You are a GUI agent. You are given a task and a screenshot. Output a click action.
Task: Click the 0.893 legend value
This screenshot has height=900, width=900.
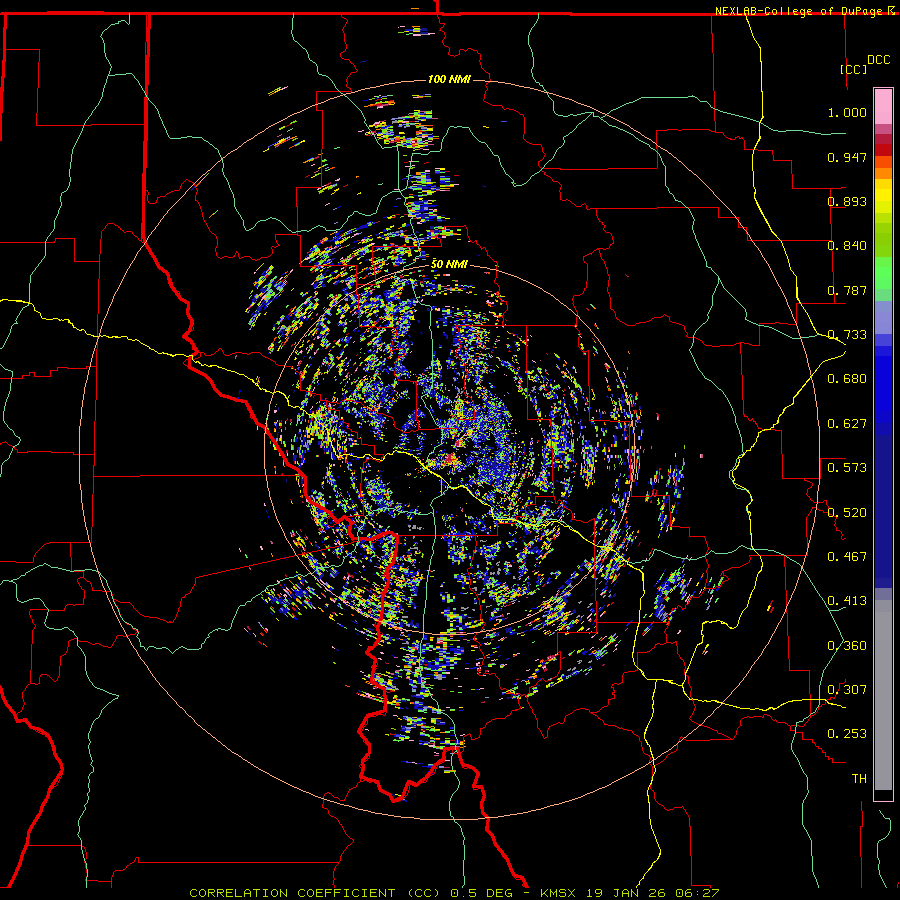click(847, 201)
